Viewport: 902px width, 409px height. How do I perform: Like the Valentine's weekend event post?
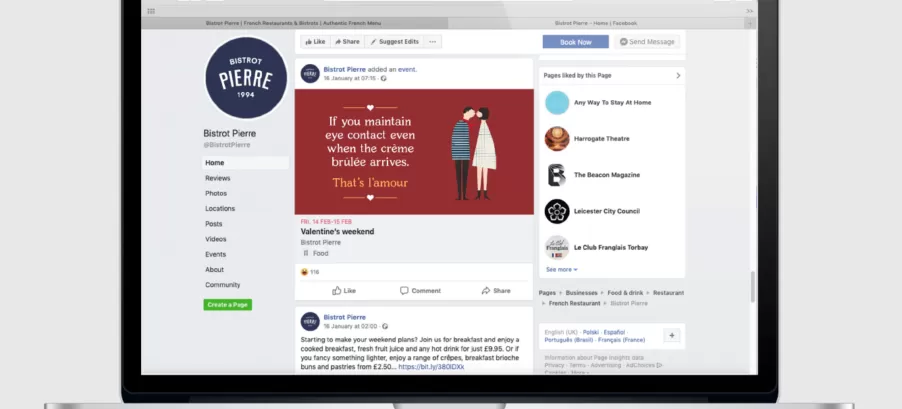(x=344, y=291)
